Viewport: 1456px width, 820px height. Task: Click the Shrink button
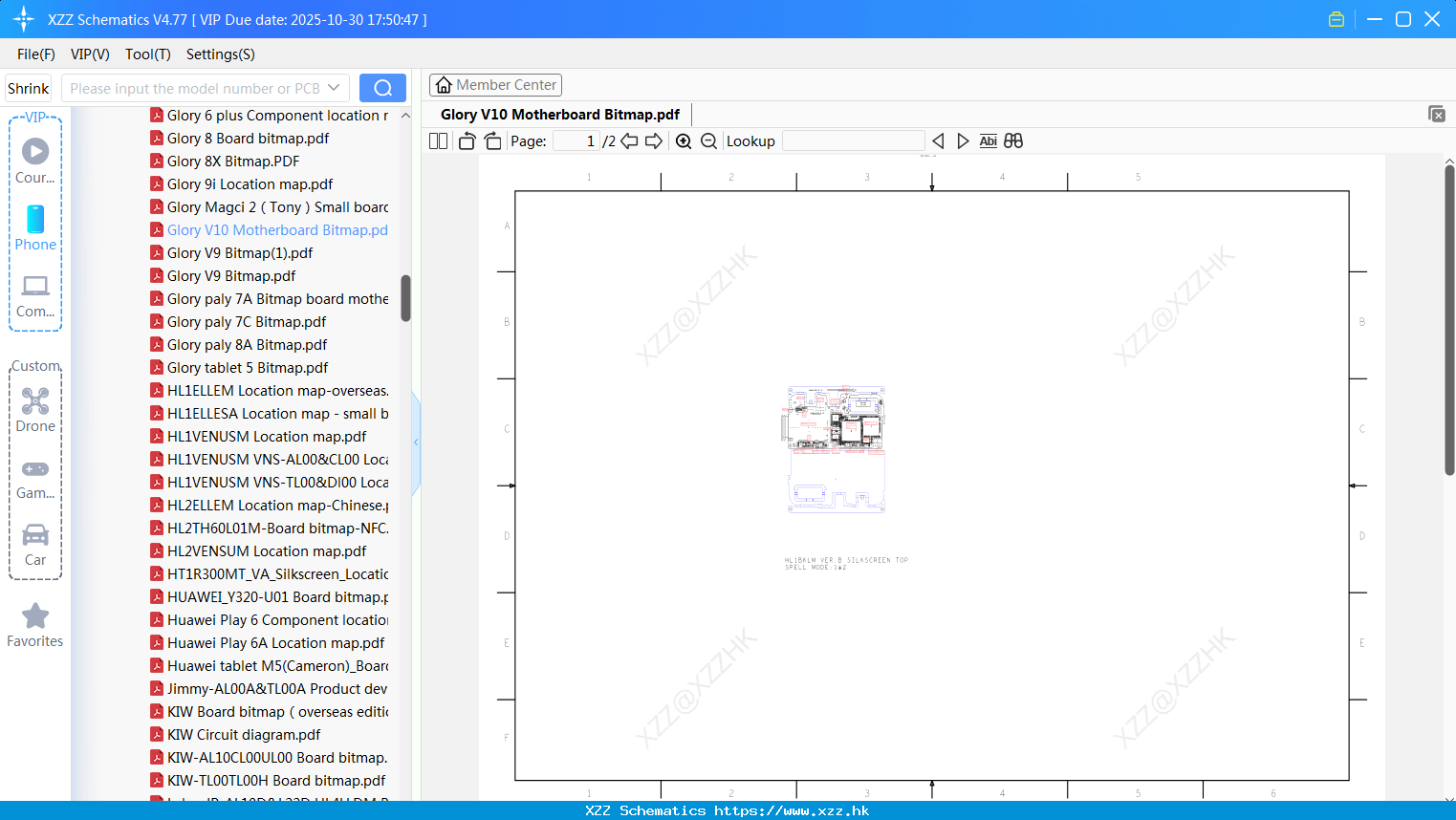coord(29,88)
